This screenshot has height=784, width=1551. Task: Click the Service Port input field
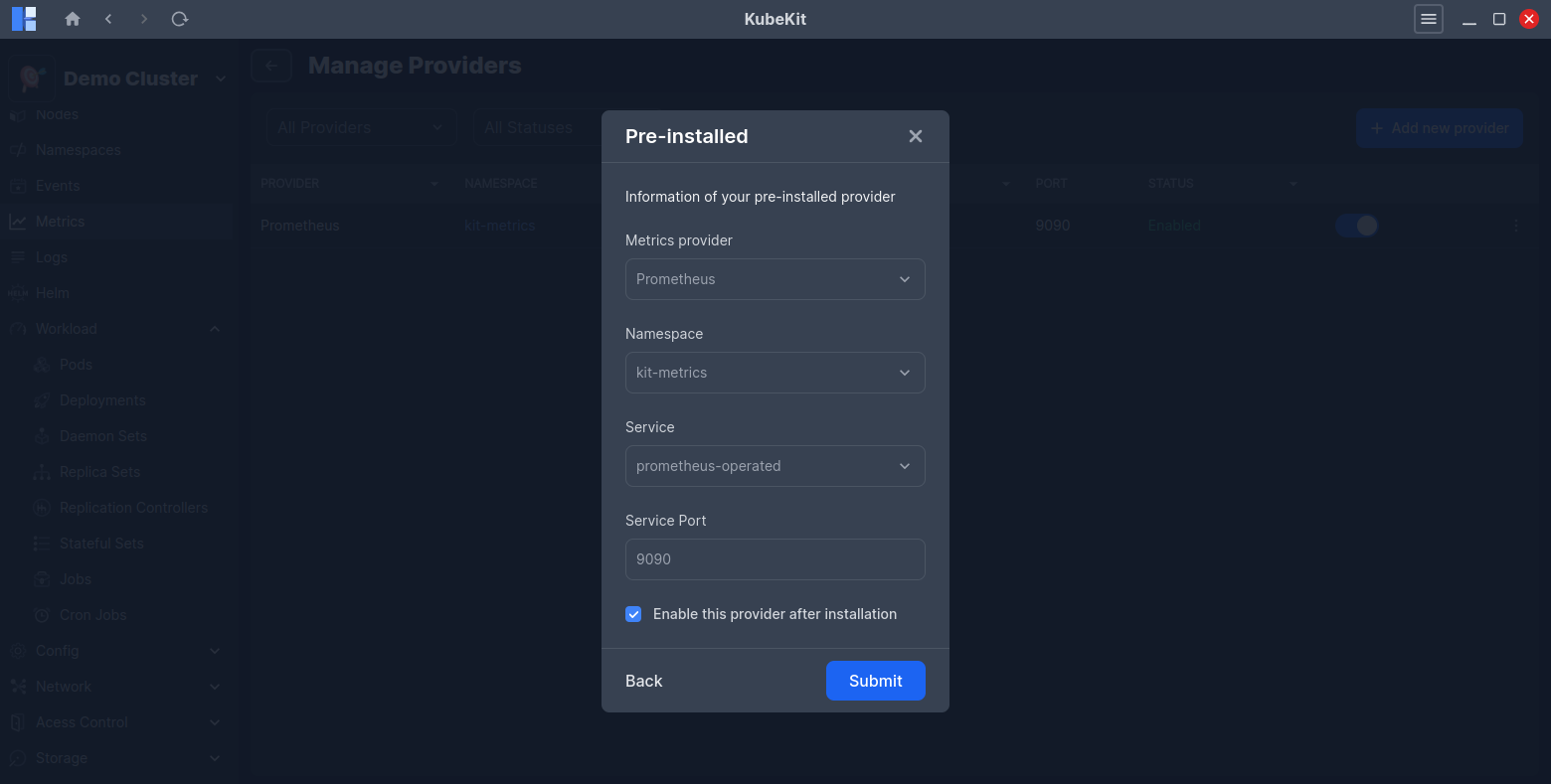pyautogui.click(x=775, y=559)
